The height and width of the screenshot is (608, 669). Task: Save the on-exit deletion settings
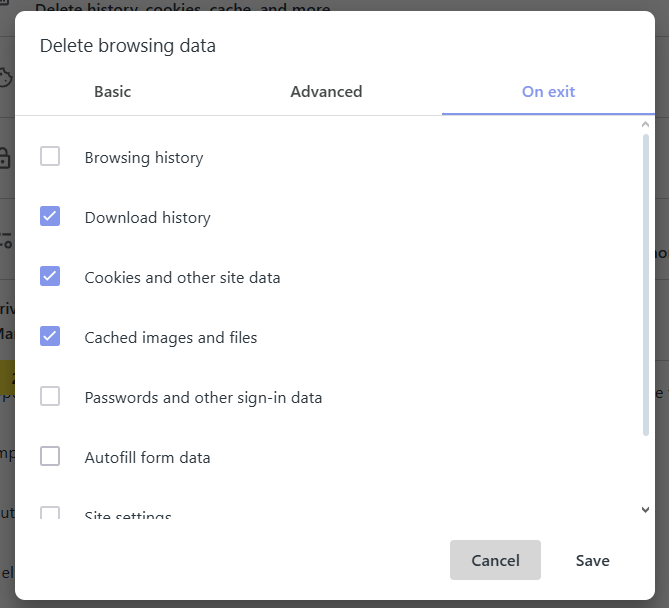(x=592, y=561)
